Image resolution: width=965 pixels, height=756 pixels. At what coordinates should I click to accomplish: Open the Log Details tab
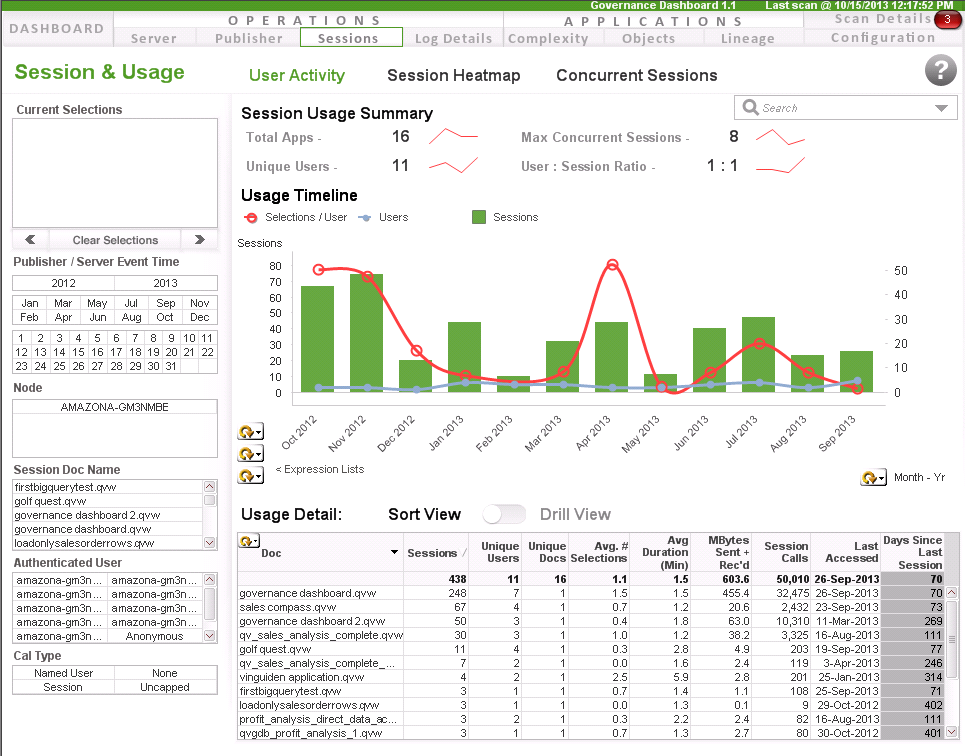coord(453,38)
